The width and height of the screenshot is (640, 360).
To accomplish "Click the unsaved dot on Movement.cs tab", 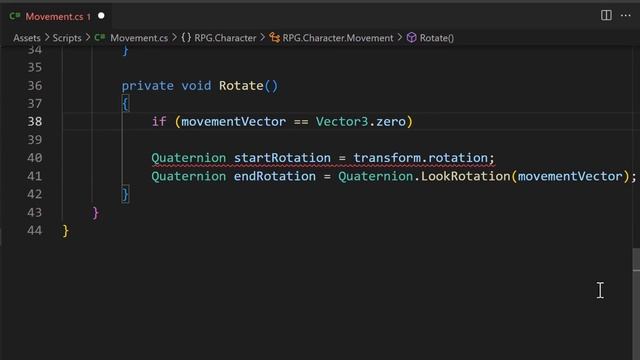I will [x=101, y=16].
